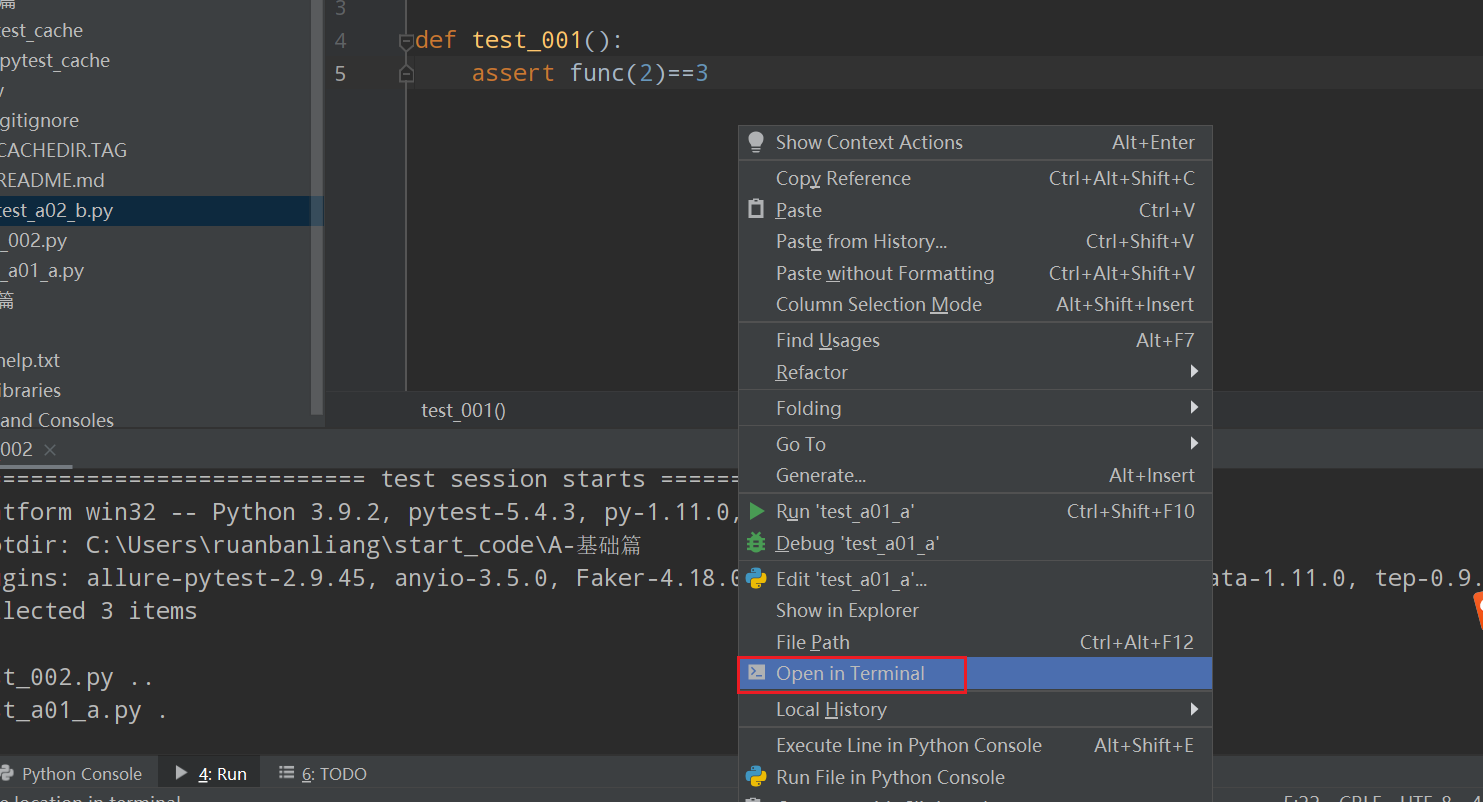Viewport: 1483px width, 802px height.
Task: Expand the Go To submenu arrow
Action: pyautogui.click(x=1194, y=443)
